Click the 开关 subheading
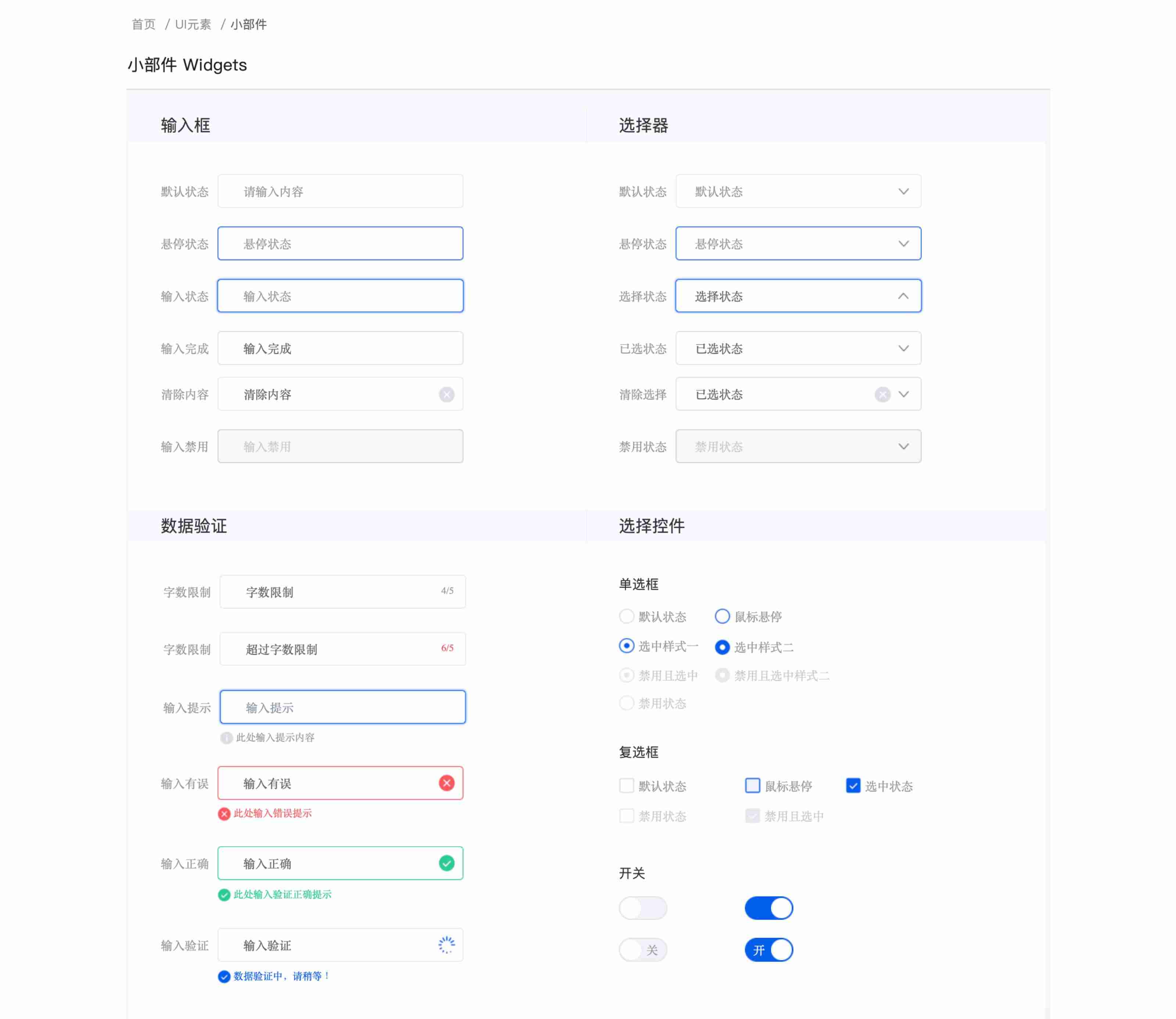Screen dimensions: 1176x1019 [x=631, y=873]
